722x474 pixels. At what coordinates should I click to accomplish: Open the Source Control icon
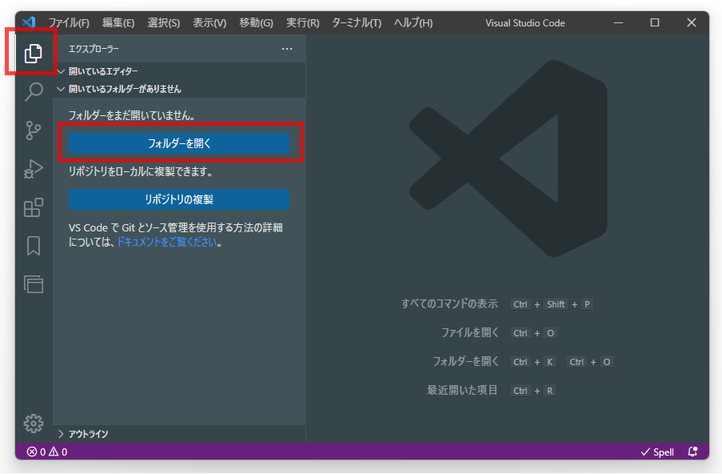[33, 130]
